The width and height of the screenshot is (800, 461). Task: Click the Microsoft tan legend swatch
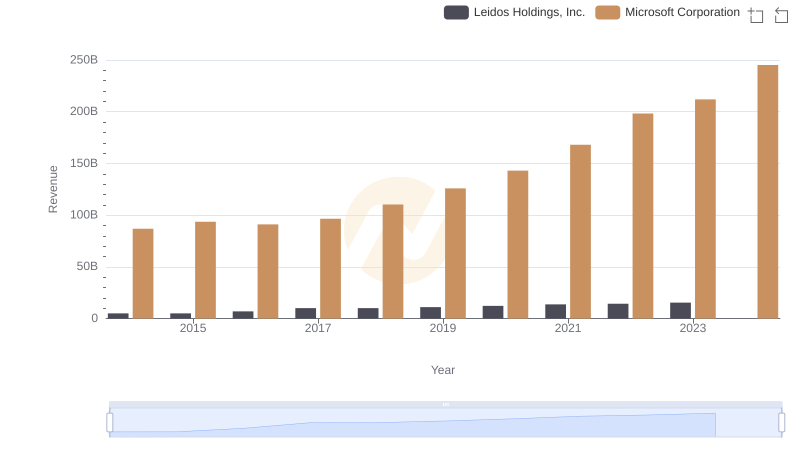click(607, 12)
